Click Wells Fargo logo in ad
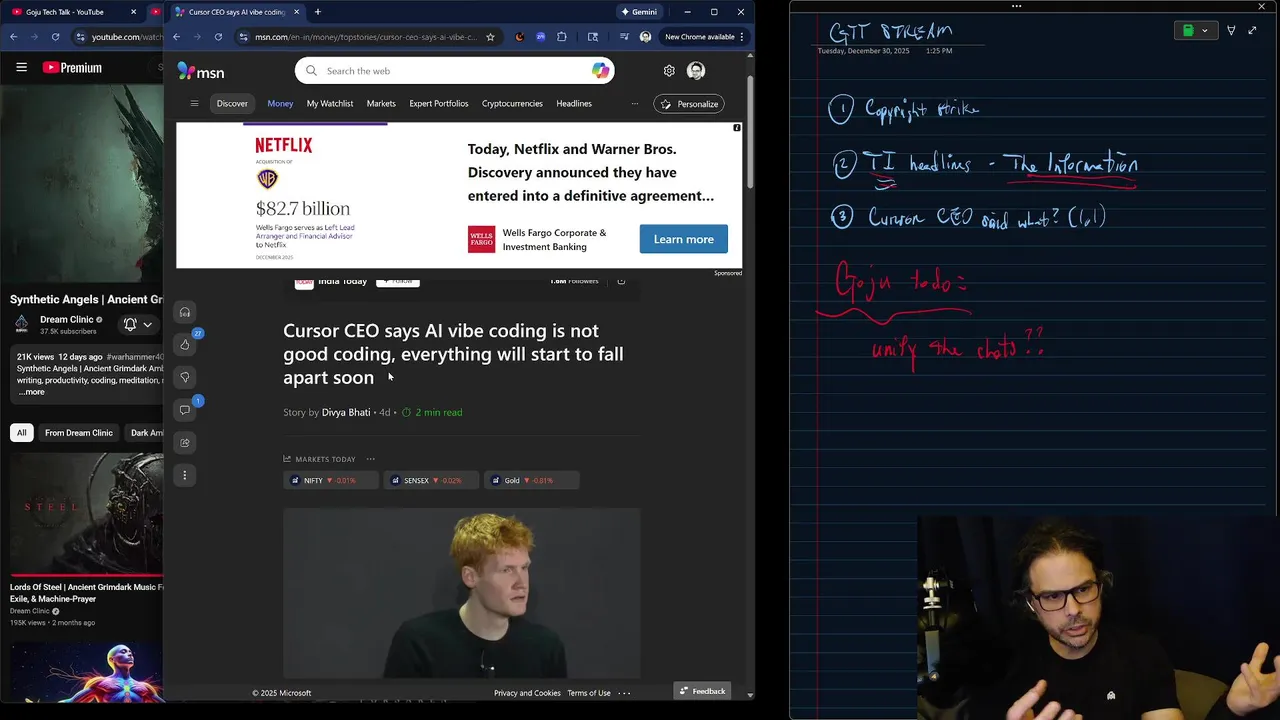The image size is (1280, 720). click(x=481, y=239)
